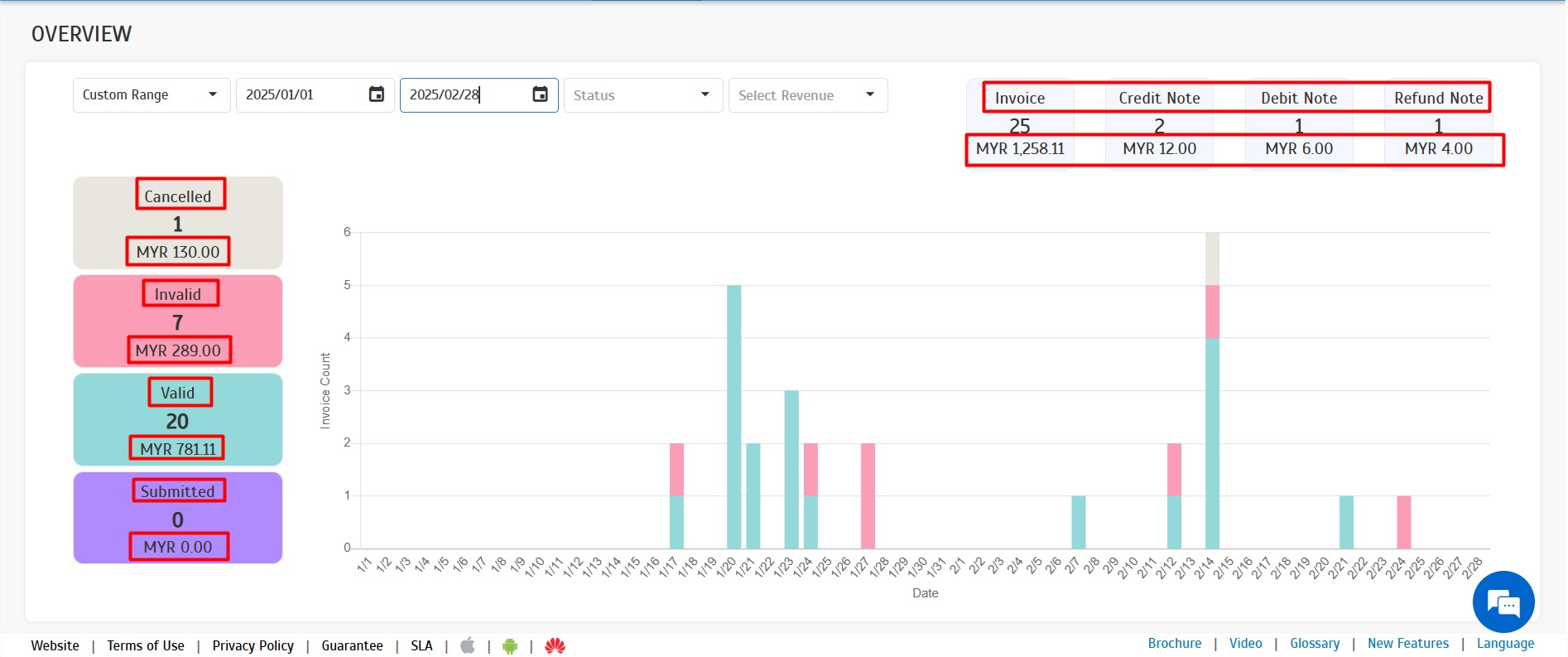Open the live chat bubble
The image size is (1568, 657).
(1503, 602)
